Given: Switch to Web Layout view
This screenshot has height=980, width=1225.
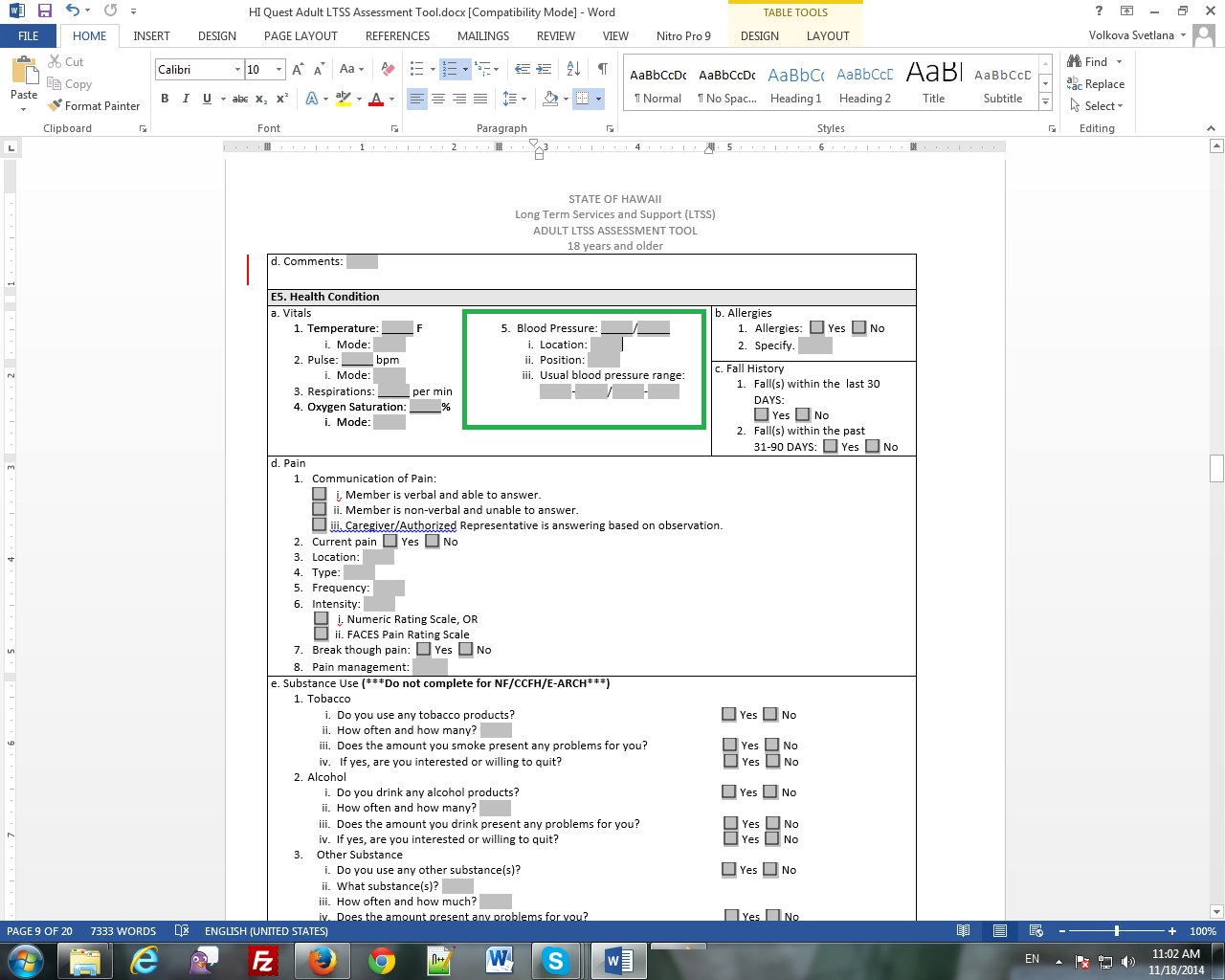Looking at the screenshot, I should (x=1036, y=931).
